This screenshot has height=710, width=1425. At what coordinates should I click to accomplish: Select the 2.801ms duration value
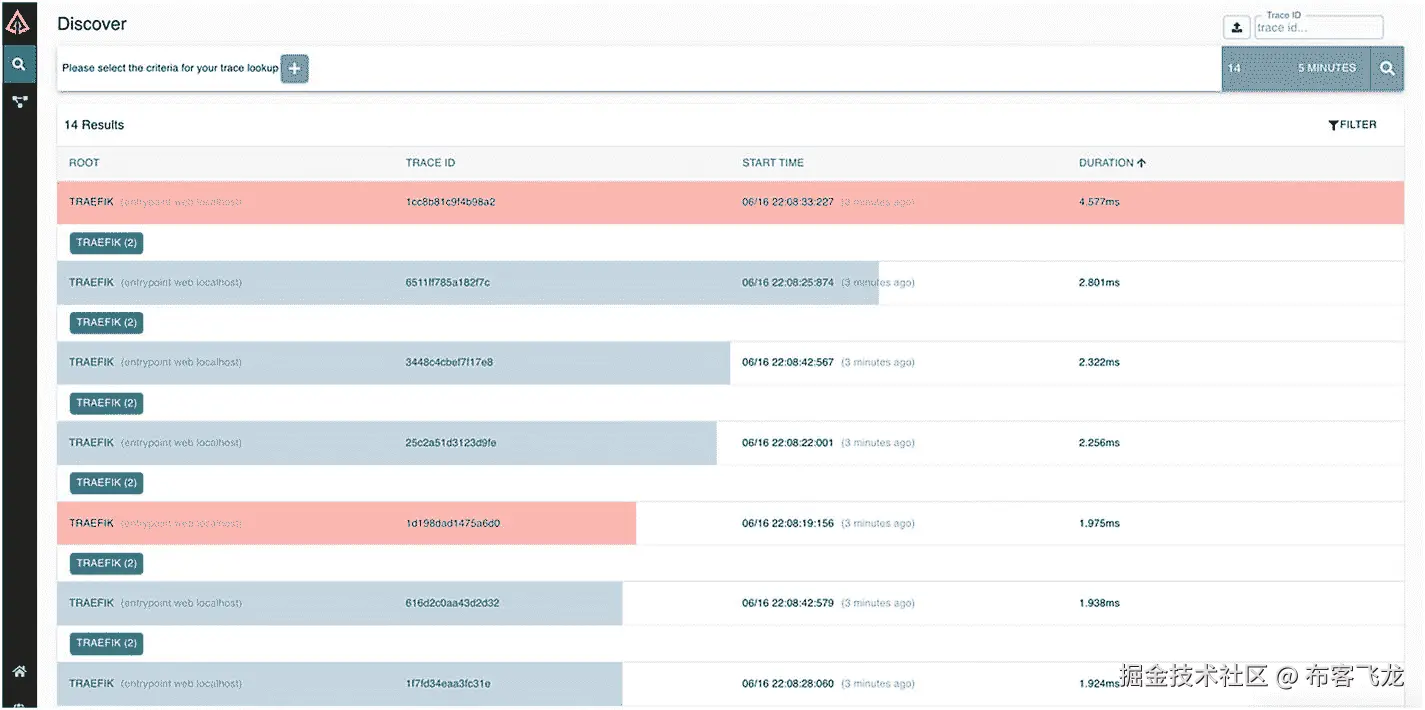point(1099,283)
